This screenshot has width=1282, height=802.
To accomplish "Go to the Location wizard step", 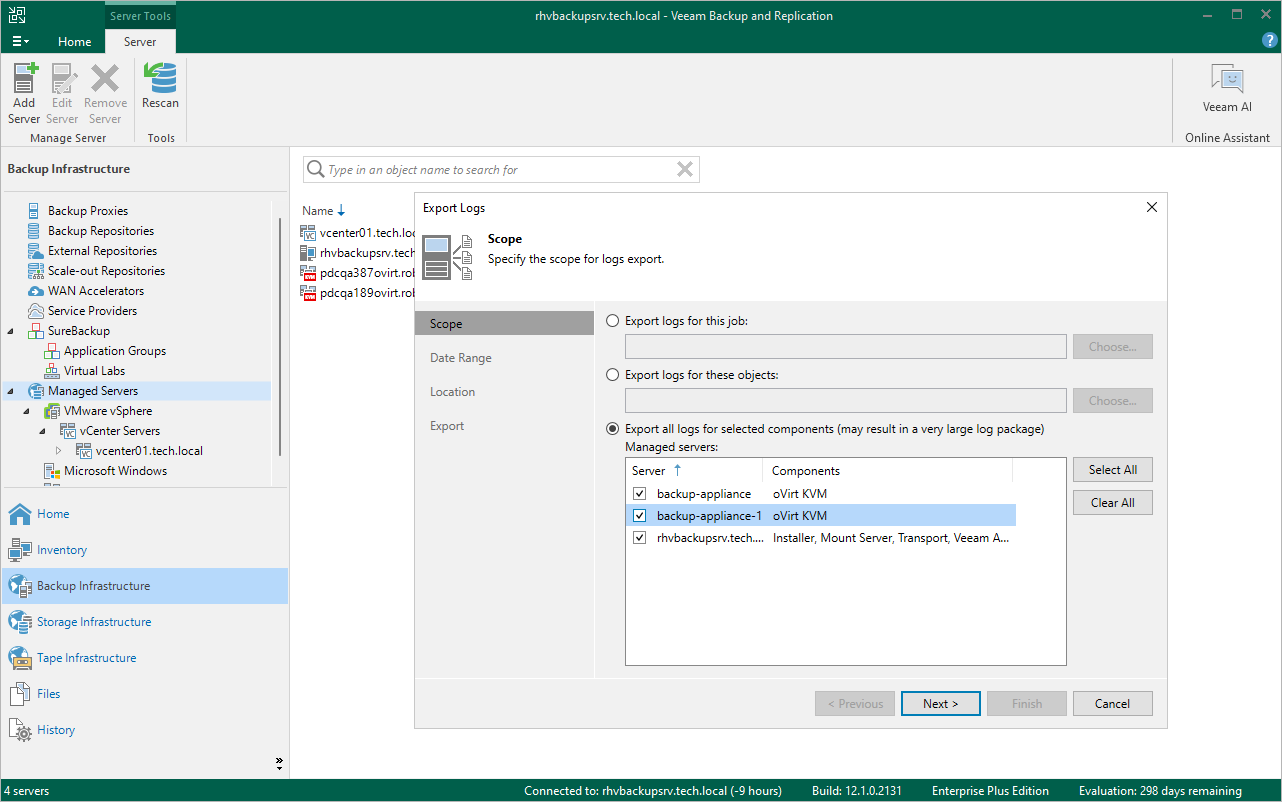I will pos(453,392).
